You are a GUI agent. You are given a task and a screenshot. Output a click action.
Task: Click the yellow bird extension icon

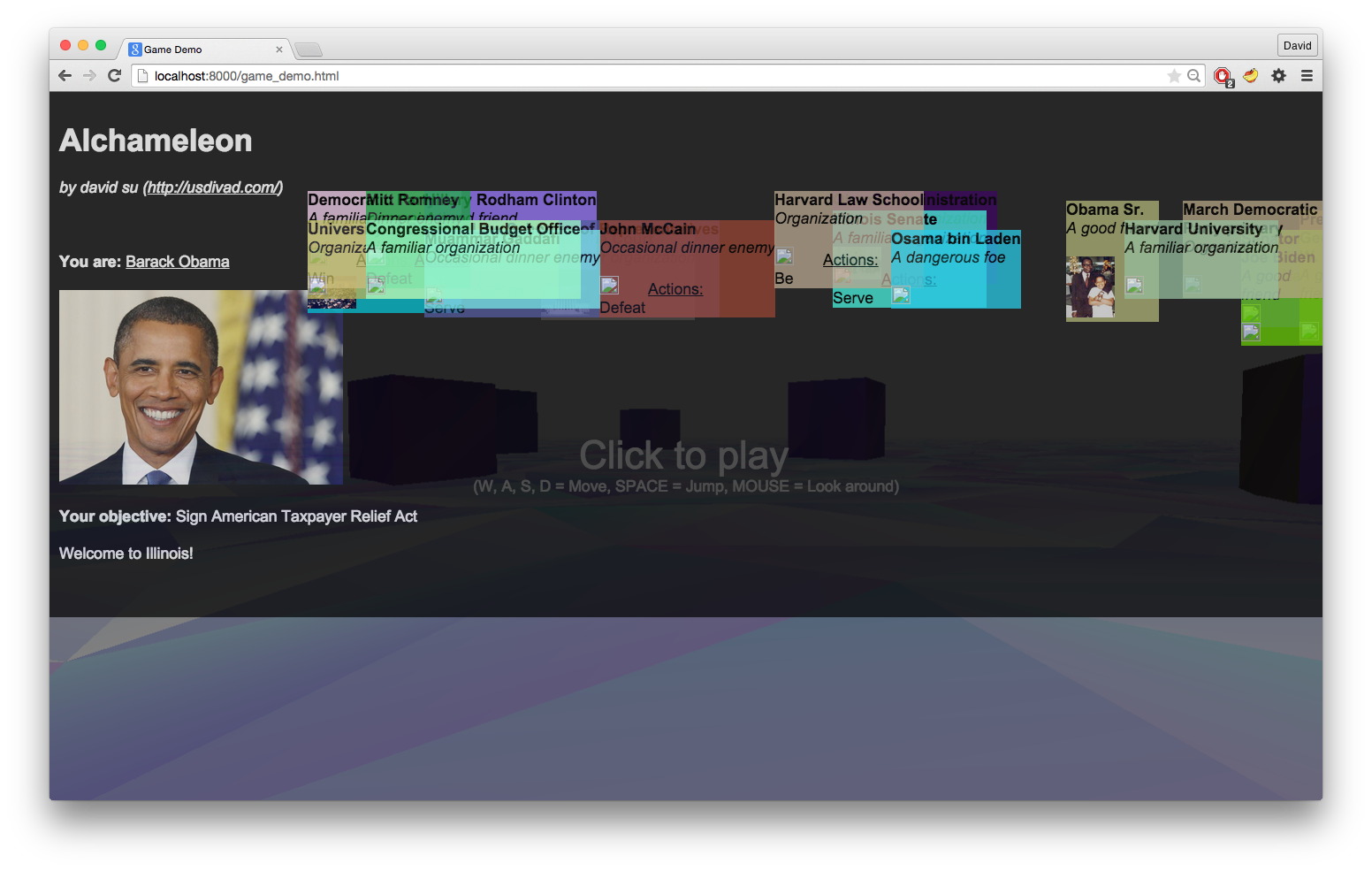click(1250, 75)
